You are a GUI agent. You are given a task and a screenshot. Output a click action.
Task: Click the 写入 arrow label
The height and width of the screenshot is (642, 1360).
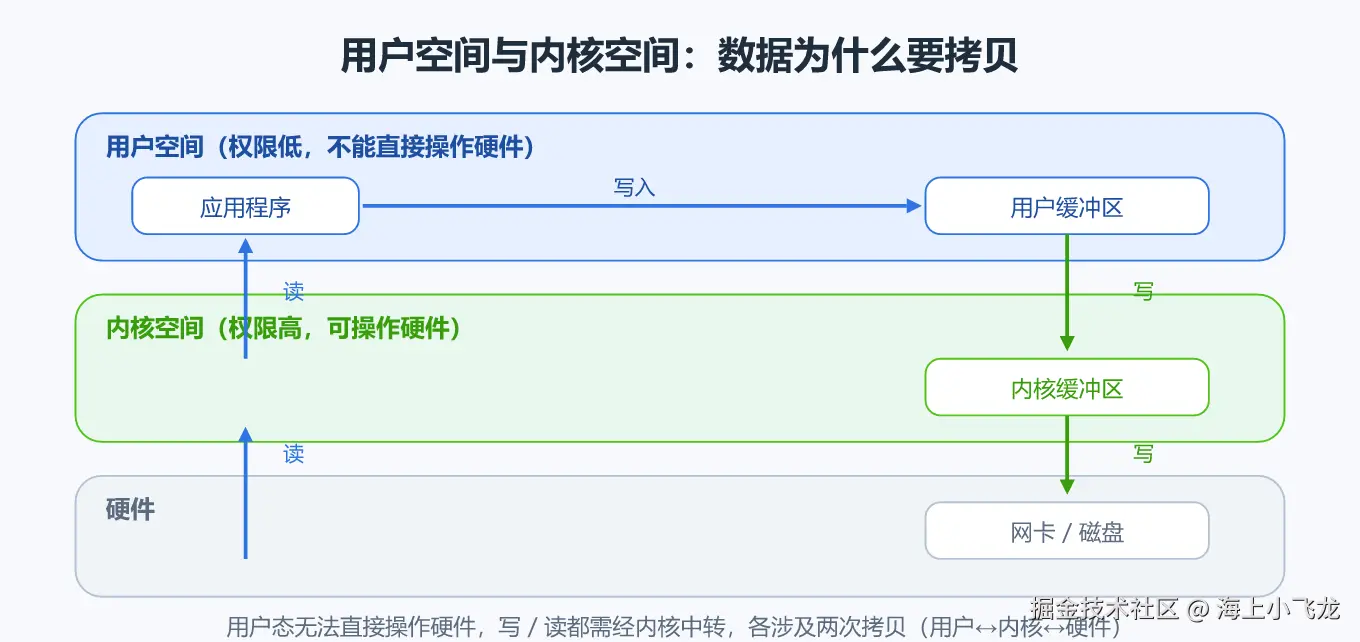[634, 187]
